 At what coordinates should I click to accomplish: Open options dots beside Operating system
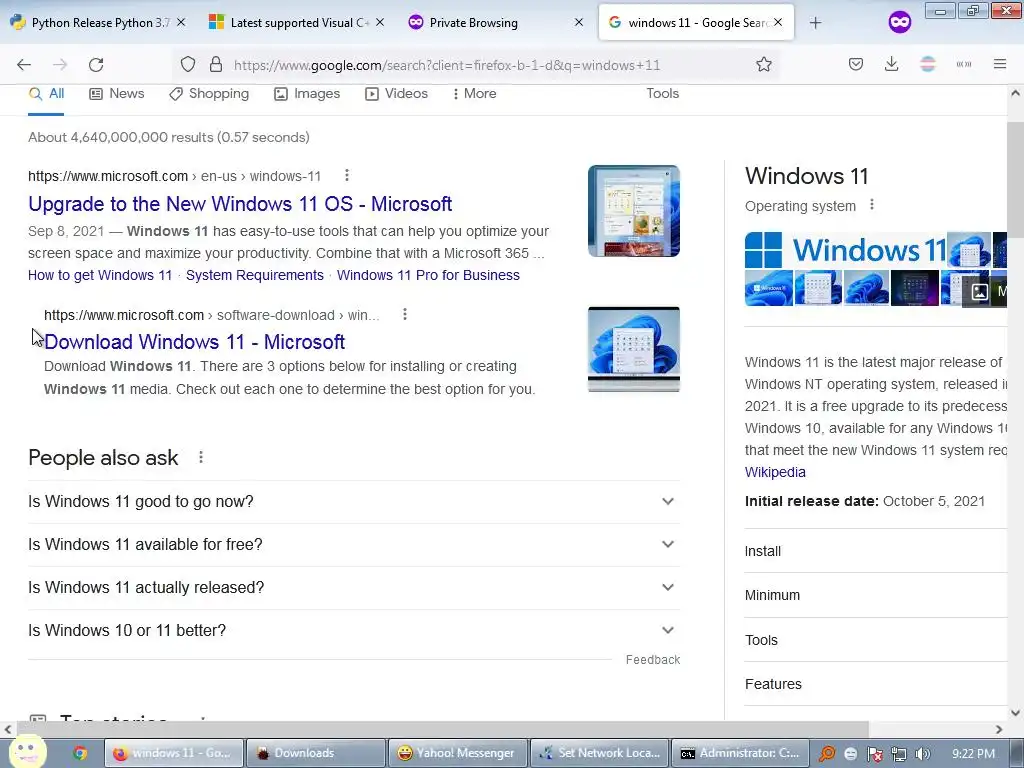point(871,205)
